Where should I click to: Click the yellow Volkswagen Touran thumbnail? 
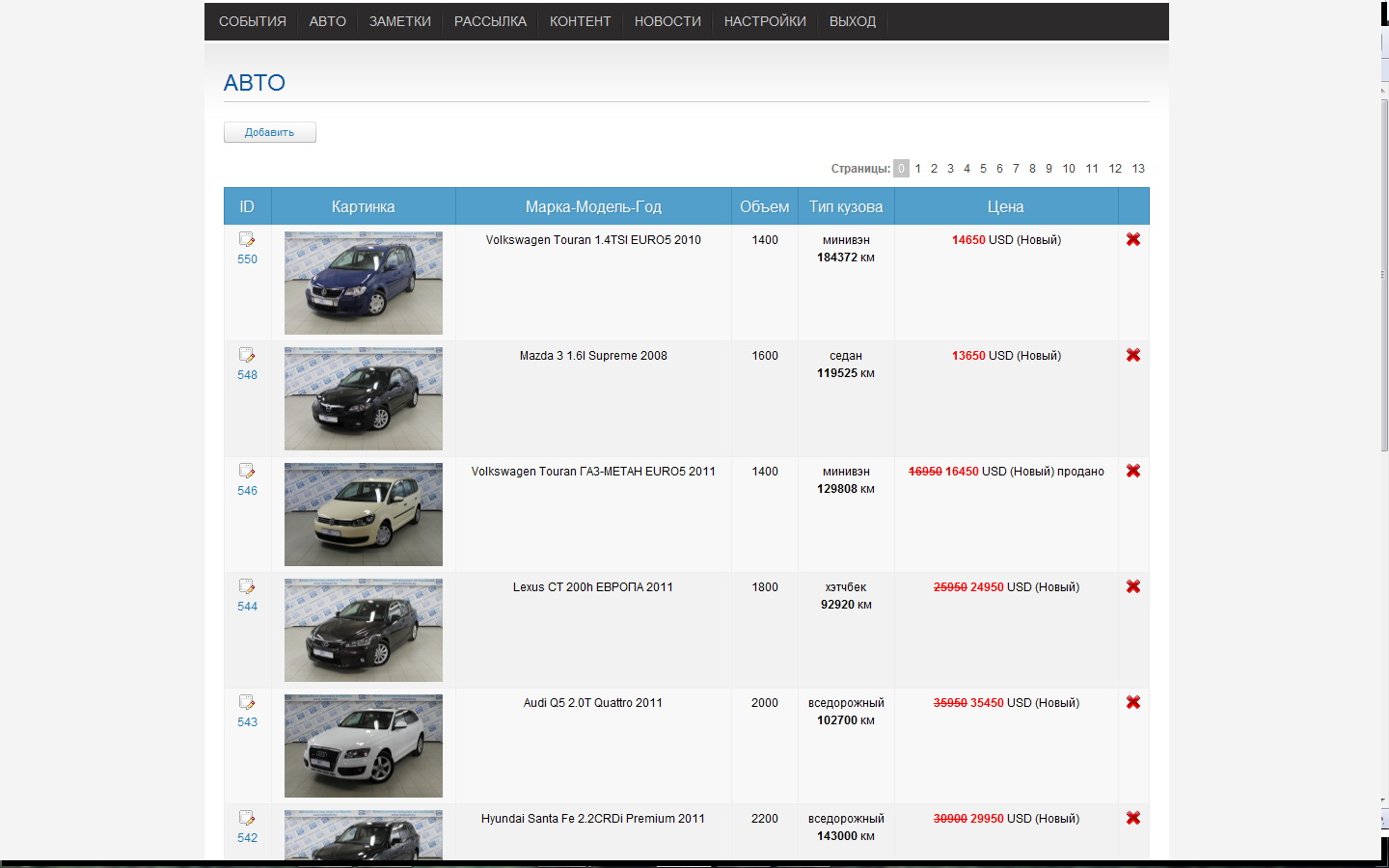pos(364,514)
